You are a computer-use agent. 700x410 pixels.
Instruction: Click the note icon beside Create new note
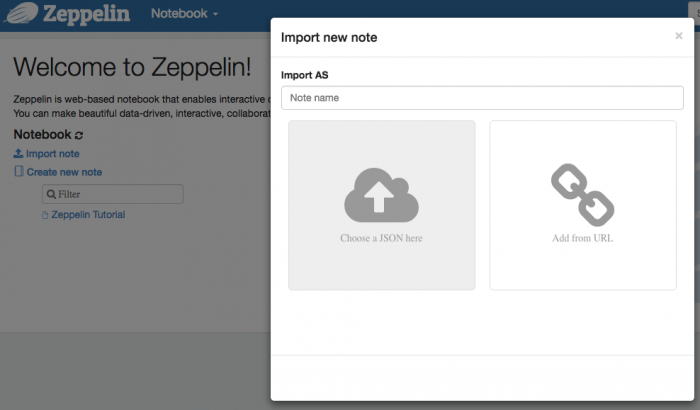click(19, 172)
